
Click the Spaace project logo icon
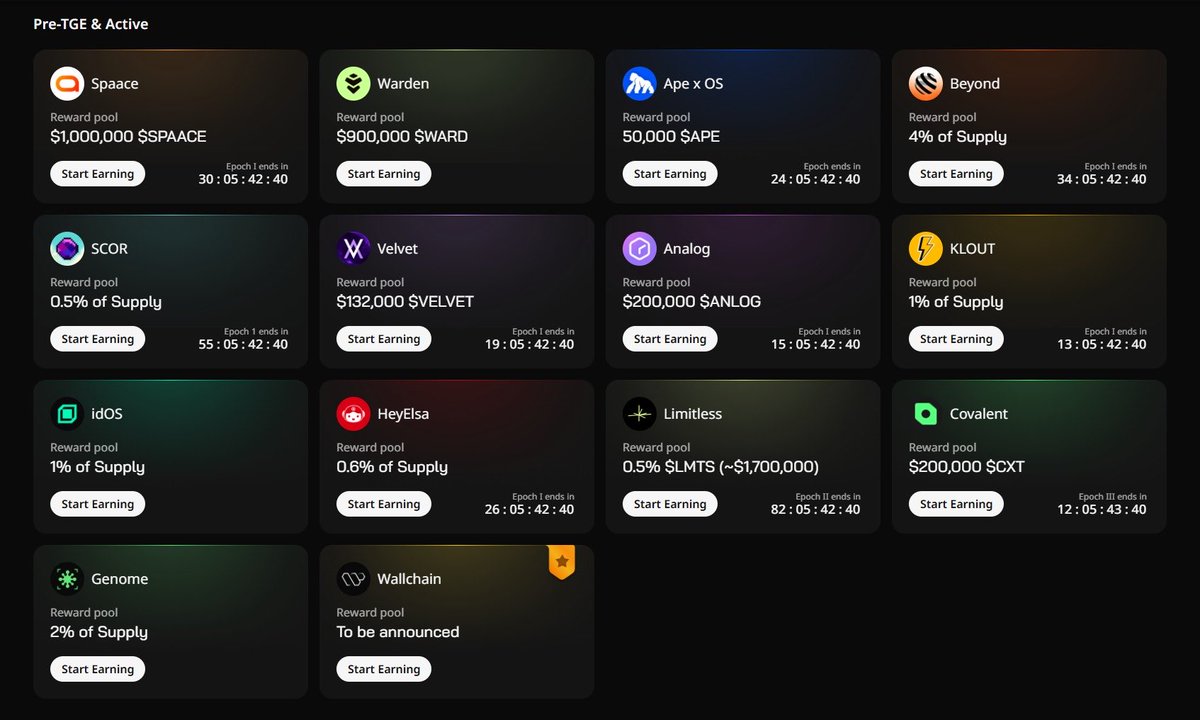click(x=67, y=84)
